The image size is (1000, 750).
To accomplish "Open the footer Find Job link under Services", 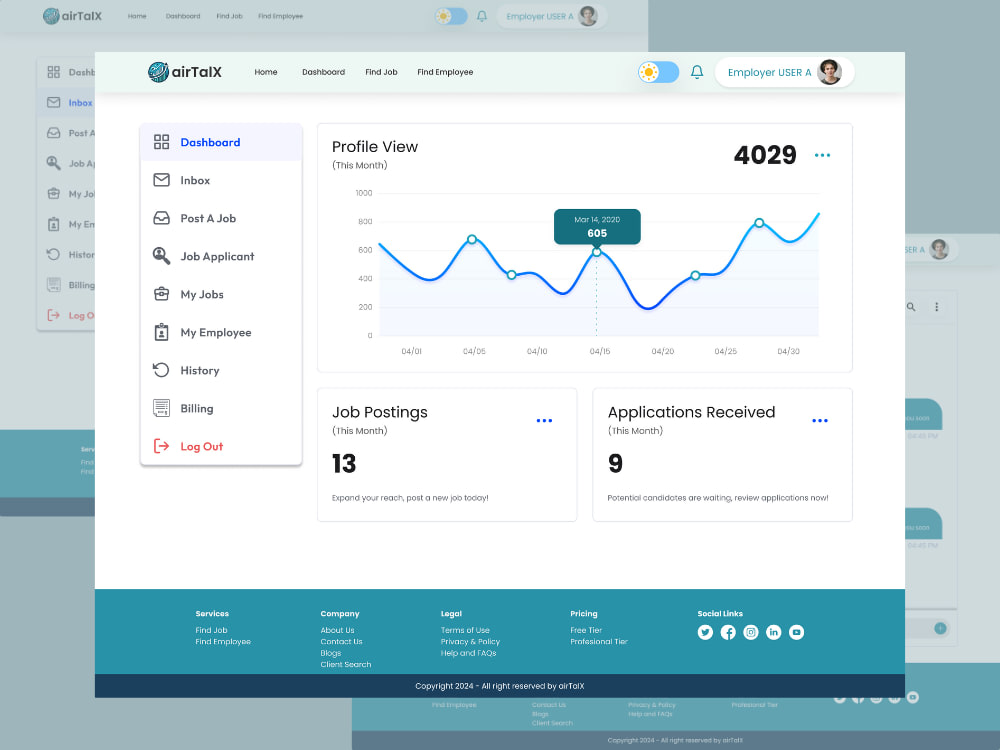I will 211,630.
